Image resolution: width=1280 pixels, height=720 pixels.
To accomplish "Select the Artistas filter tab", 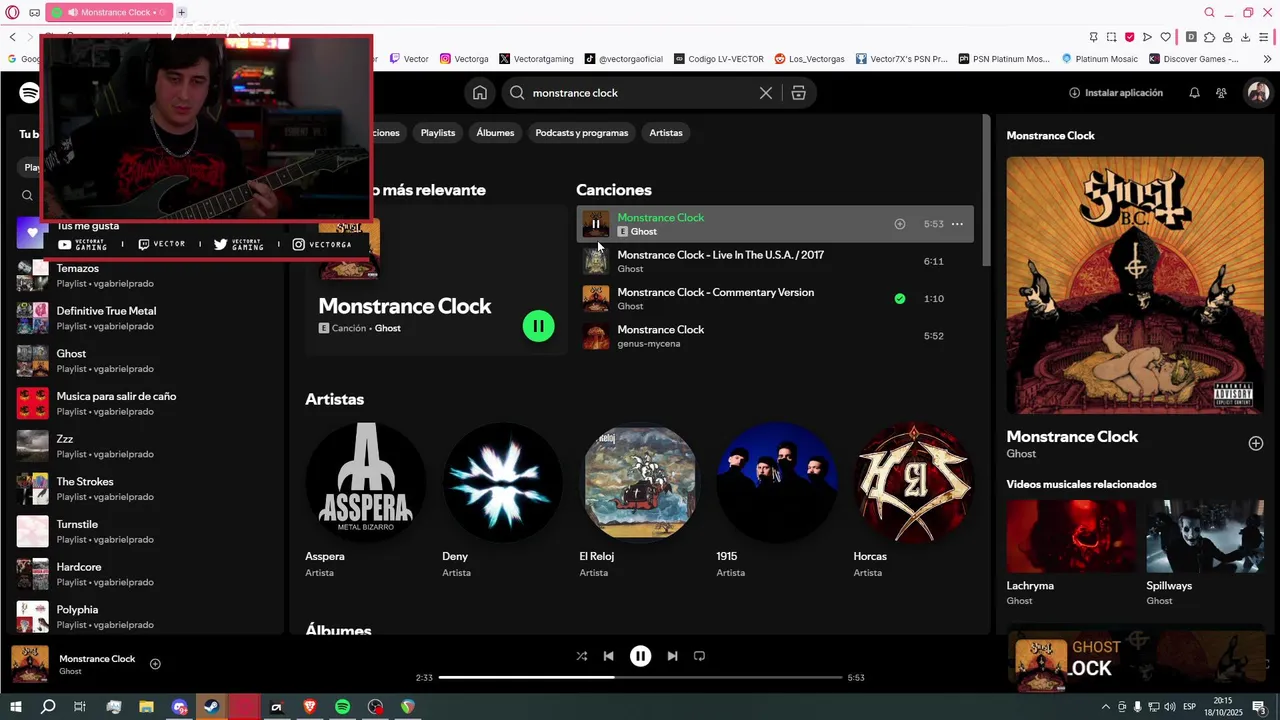I will coord(666,133).
